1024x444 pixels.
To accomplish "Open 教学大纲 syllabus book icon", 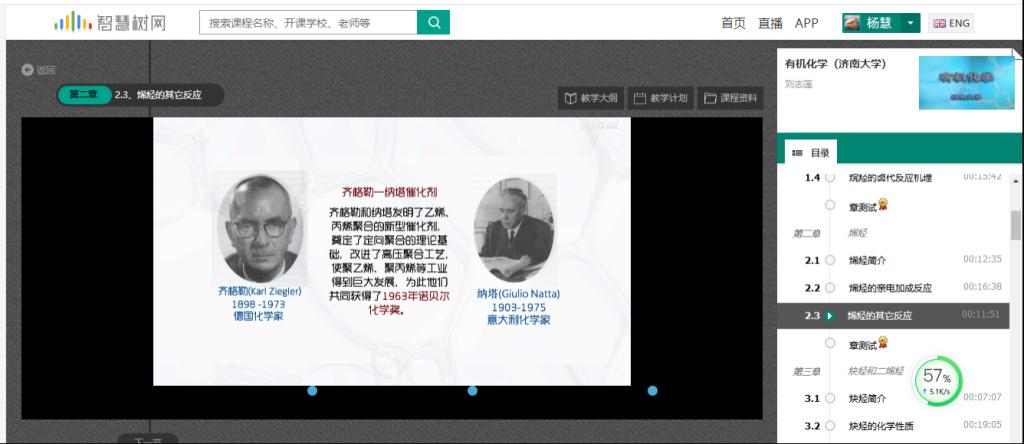I will (570, 98).
